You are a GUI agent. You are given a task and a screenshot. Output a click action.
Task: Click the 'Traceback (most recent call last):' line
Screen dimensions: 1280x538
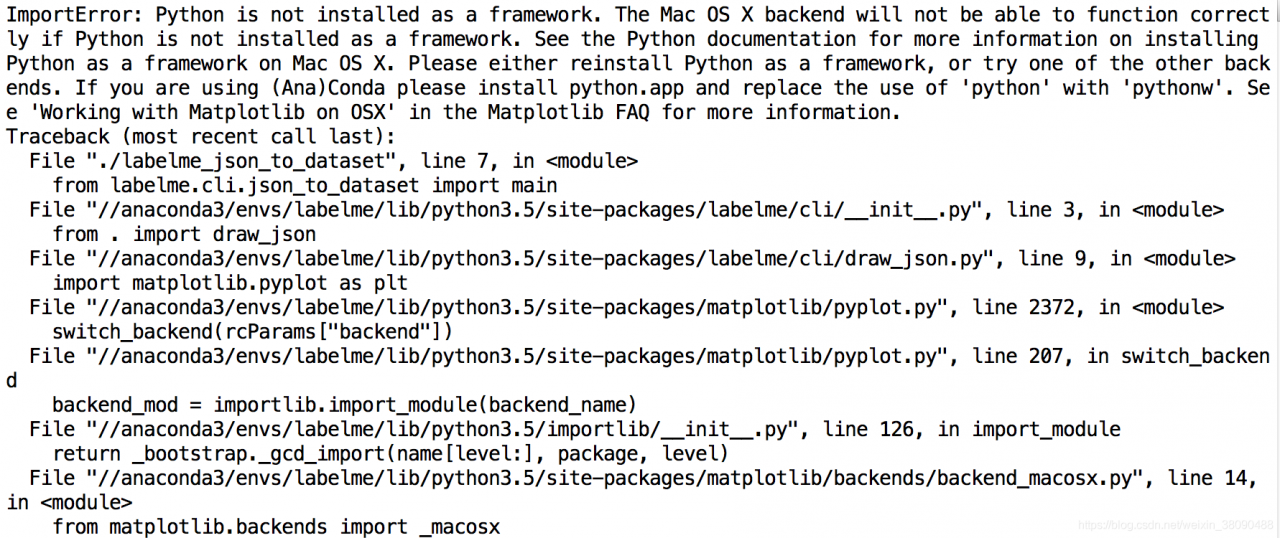[201, 136]
